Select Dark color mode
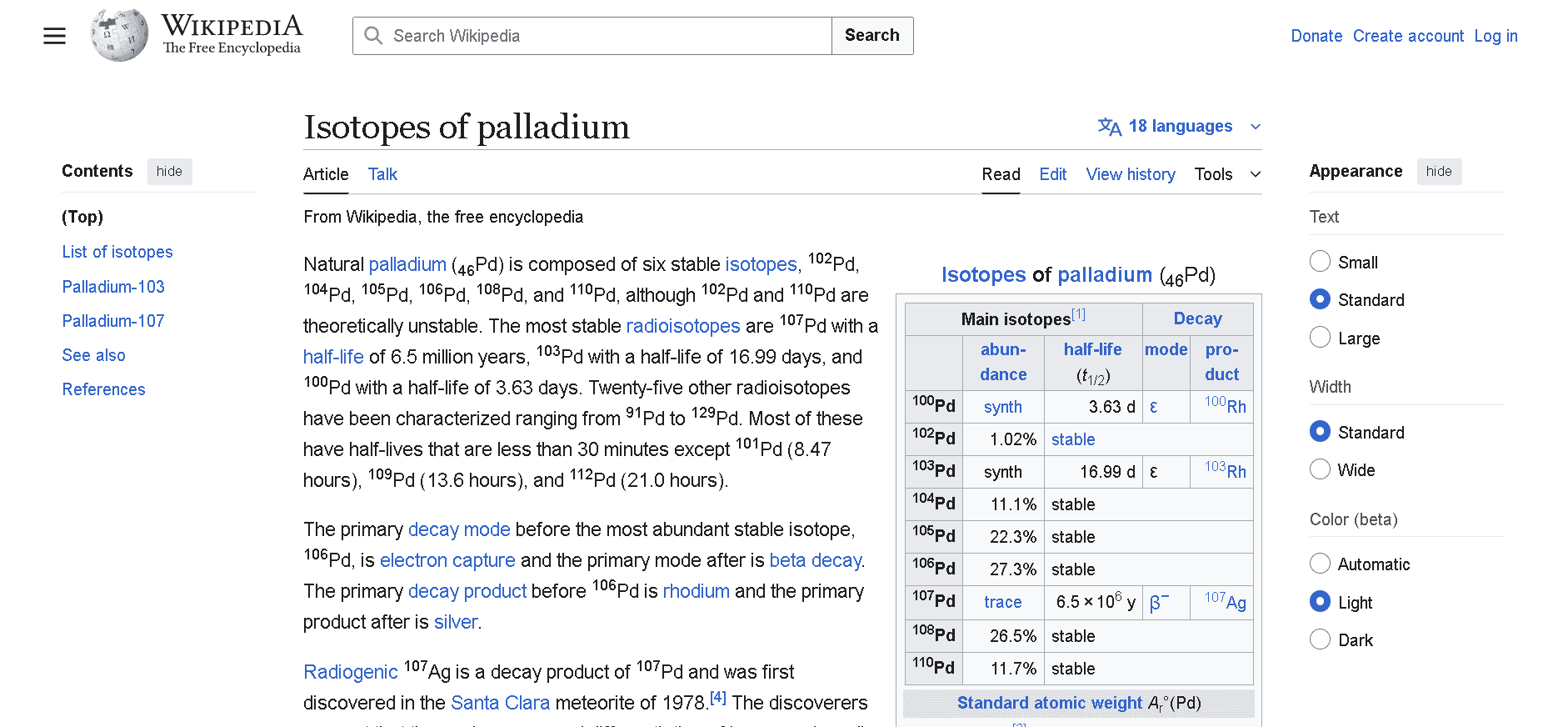 (x=1320, y=639)
